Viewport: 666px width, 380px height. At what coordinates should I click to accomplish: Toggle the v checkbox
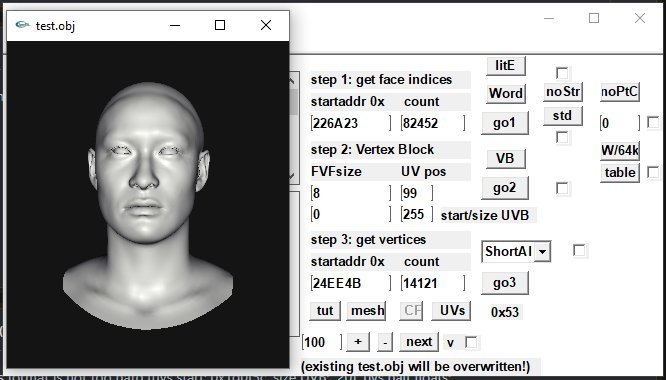tap(471, 342)
